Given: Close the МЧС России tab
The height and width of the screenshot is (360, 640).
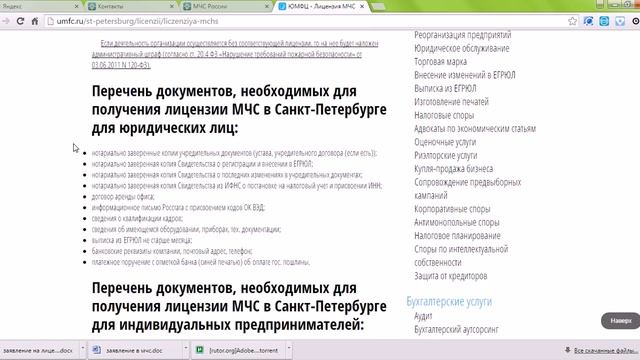Looking at the screenshot, I should pyautogui.click(x=267, y=7).
